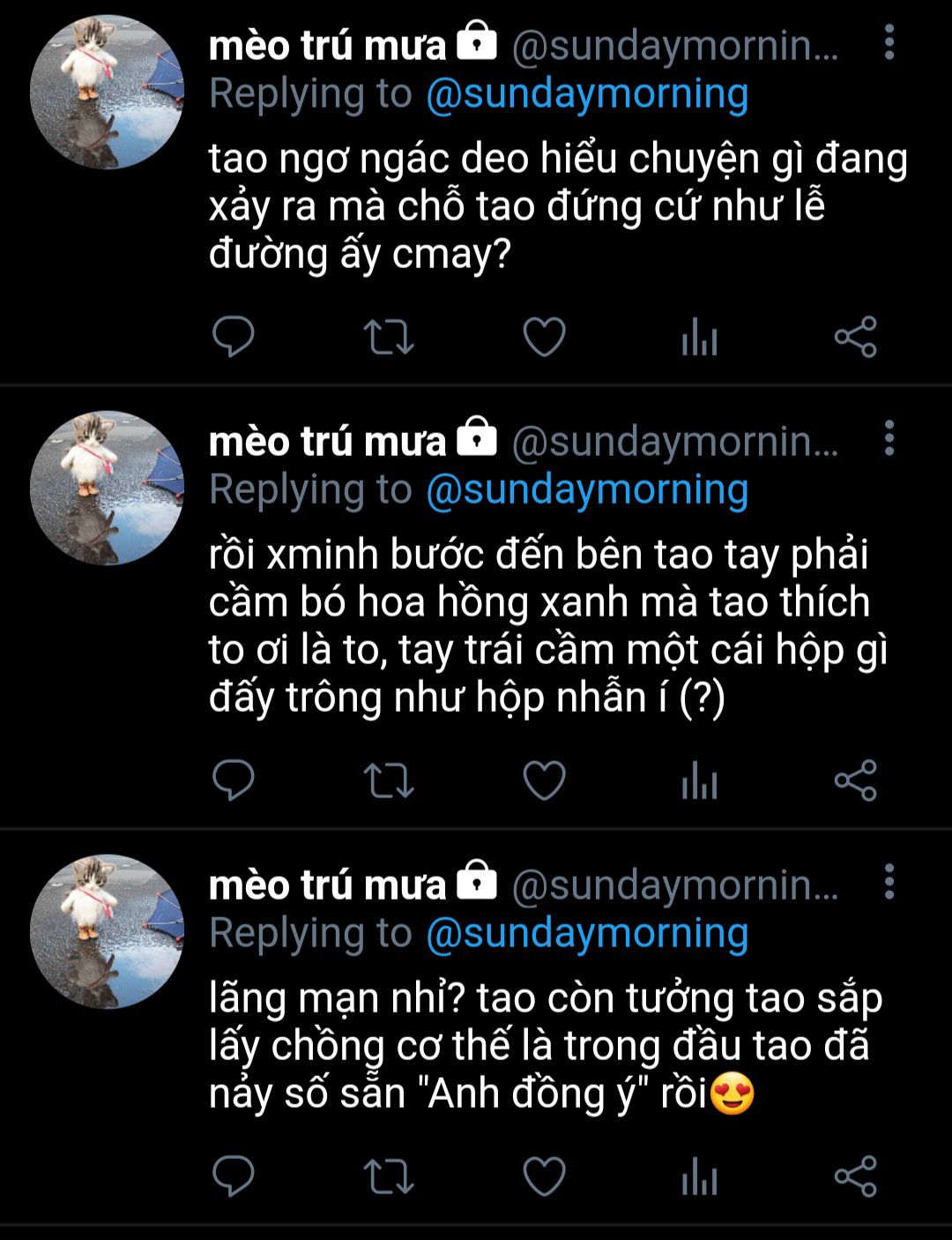Like the "lãng mạn nhỉ?" tweet

[x=544, y=1177]
